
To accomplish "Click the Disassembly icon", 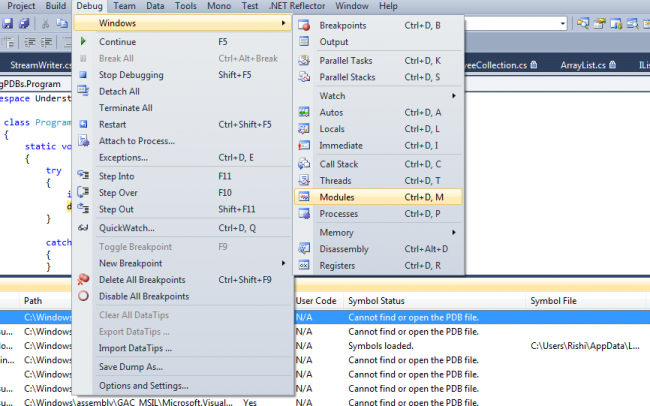I will pos(304,249).
